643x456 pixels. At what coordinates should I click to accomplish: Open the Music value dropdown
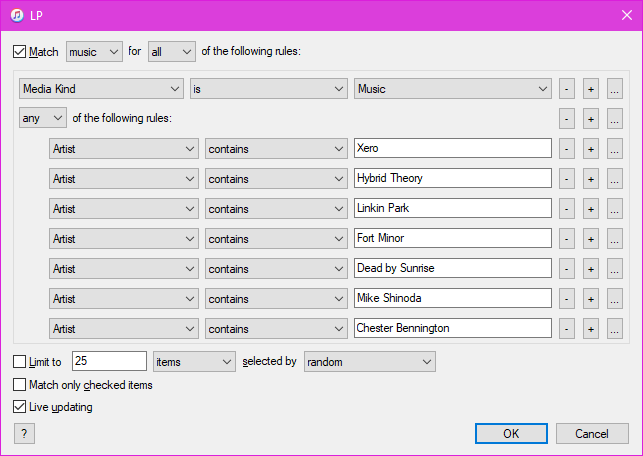pyautogui.click(x=453, y=89)
